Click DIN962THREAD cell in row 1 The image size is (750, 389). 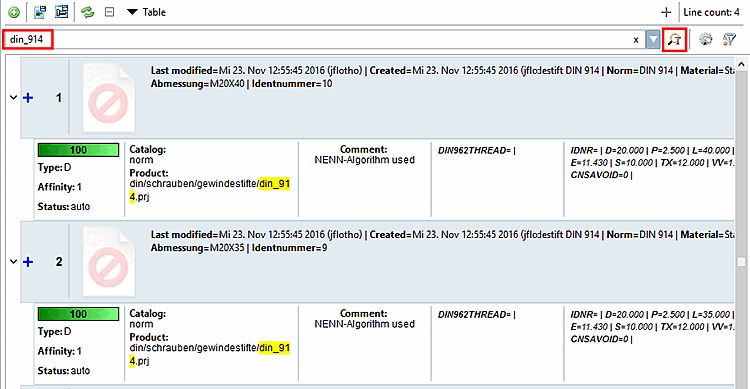point(476,151)
